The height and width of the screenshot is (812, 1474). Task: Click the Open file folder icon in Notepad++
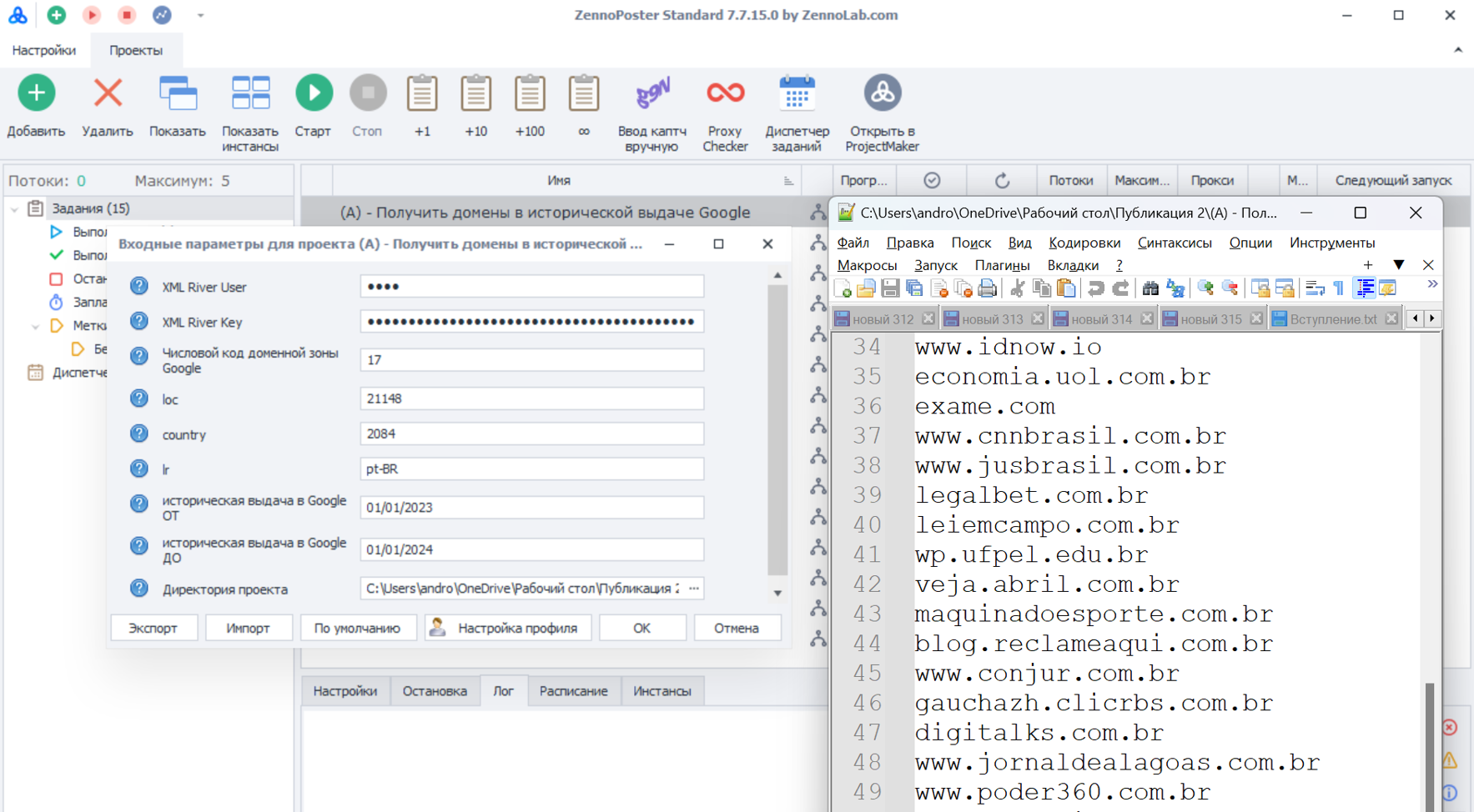[866, 288]
